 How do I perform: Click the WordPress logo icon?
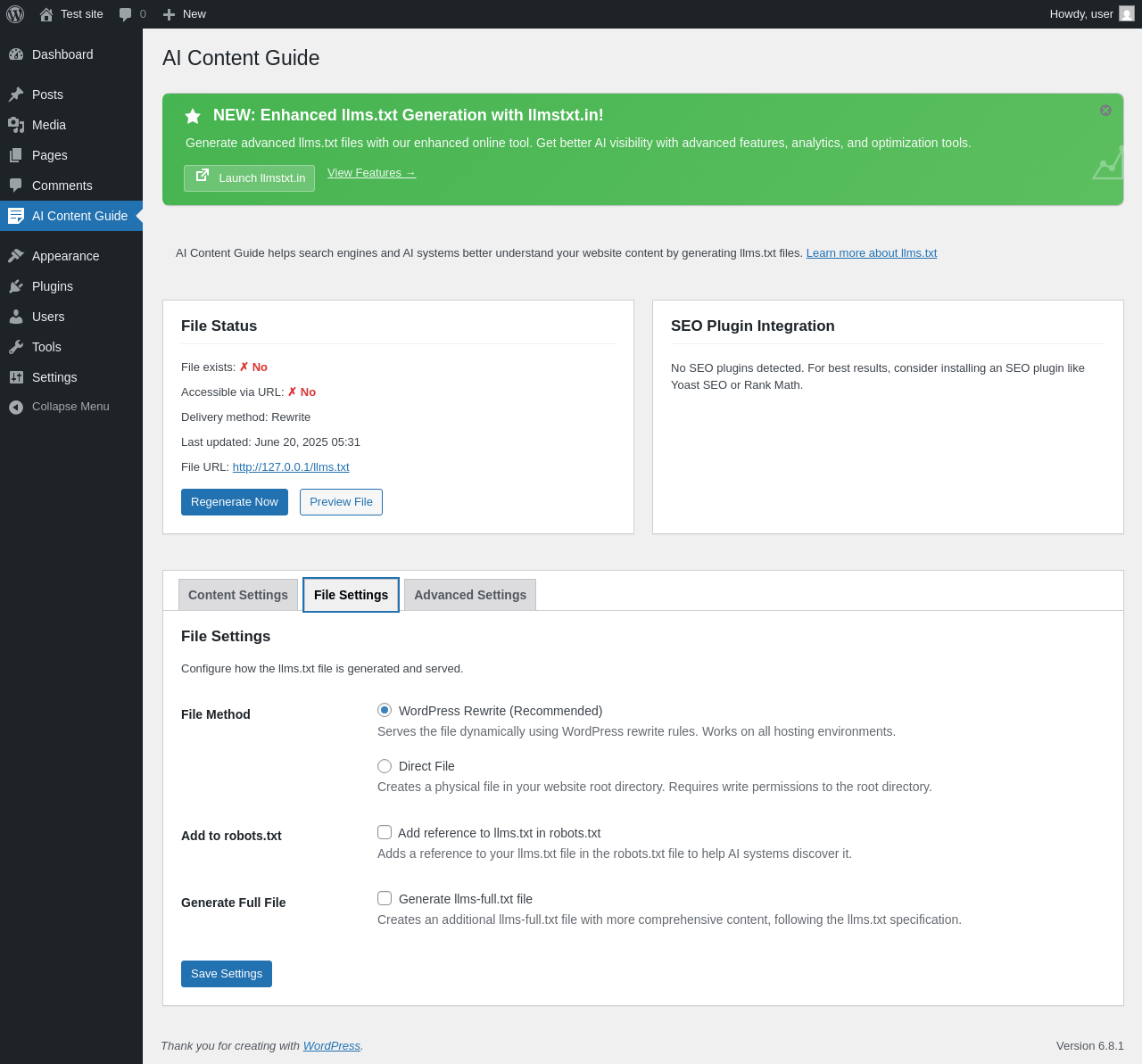point(15,14)
